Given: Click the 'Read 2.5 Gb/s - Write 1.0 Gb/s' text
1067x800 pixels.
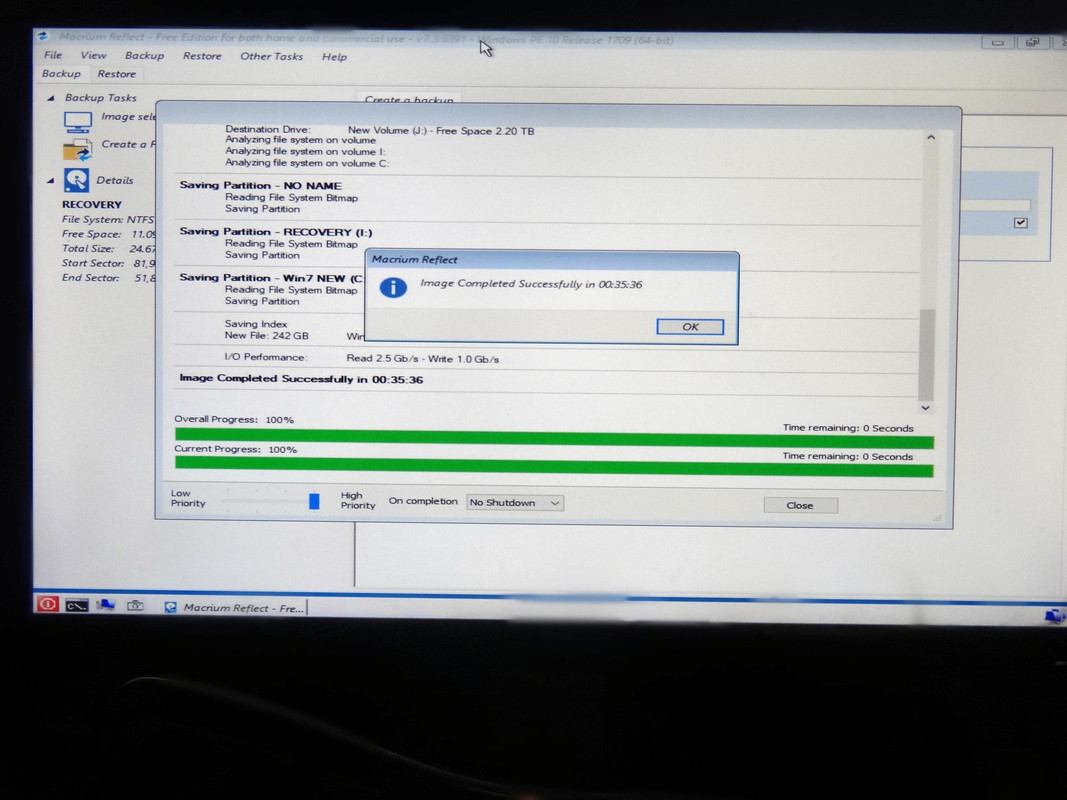Looking at the screenshot, I should click(x=423, y=359).
